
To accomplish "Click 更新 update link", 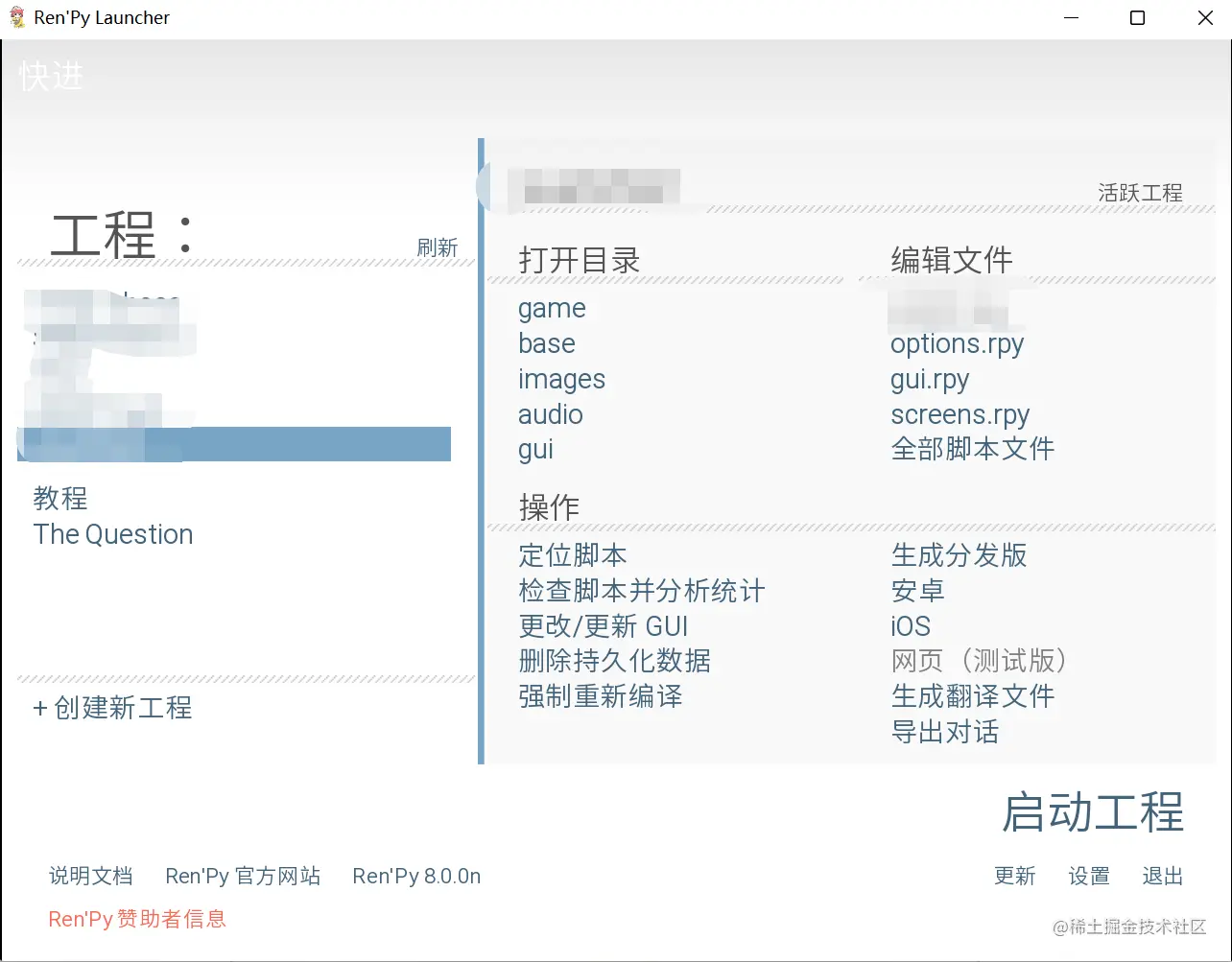I will click(1014, 876).
